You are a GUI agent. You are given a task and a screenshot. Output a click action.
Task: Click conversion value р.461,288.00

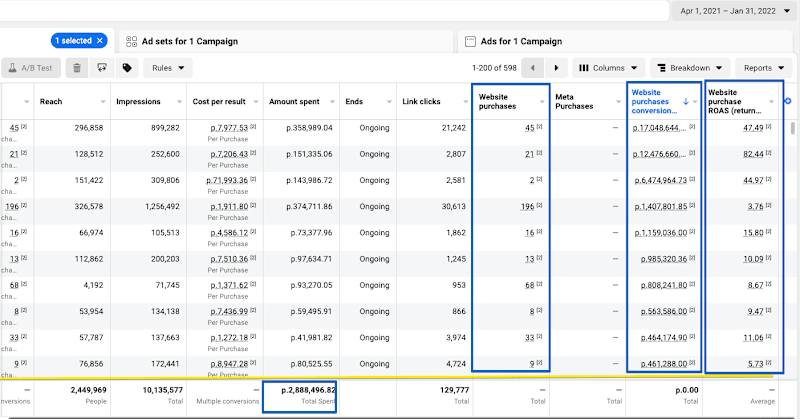point(664,364)
